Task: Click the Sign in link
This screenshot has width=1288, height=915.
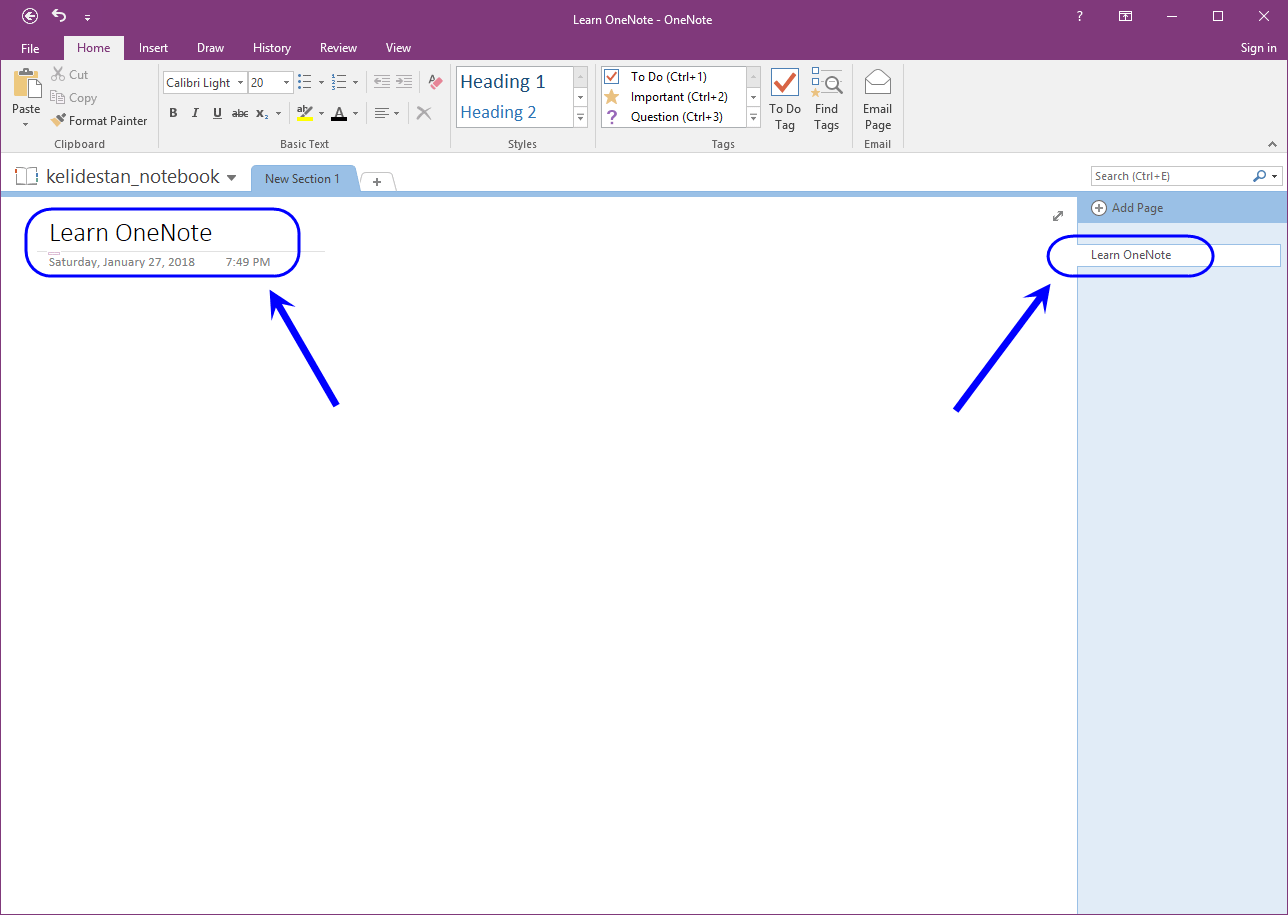Action: (x=1258, y=48)
